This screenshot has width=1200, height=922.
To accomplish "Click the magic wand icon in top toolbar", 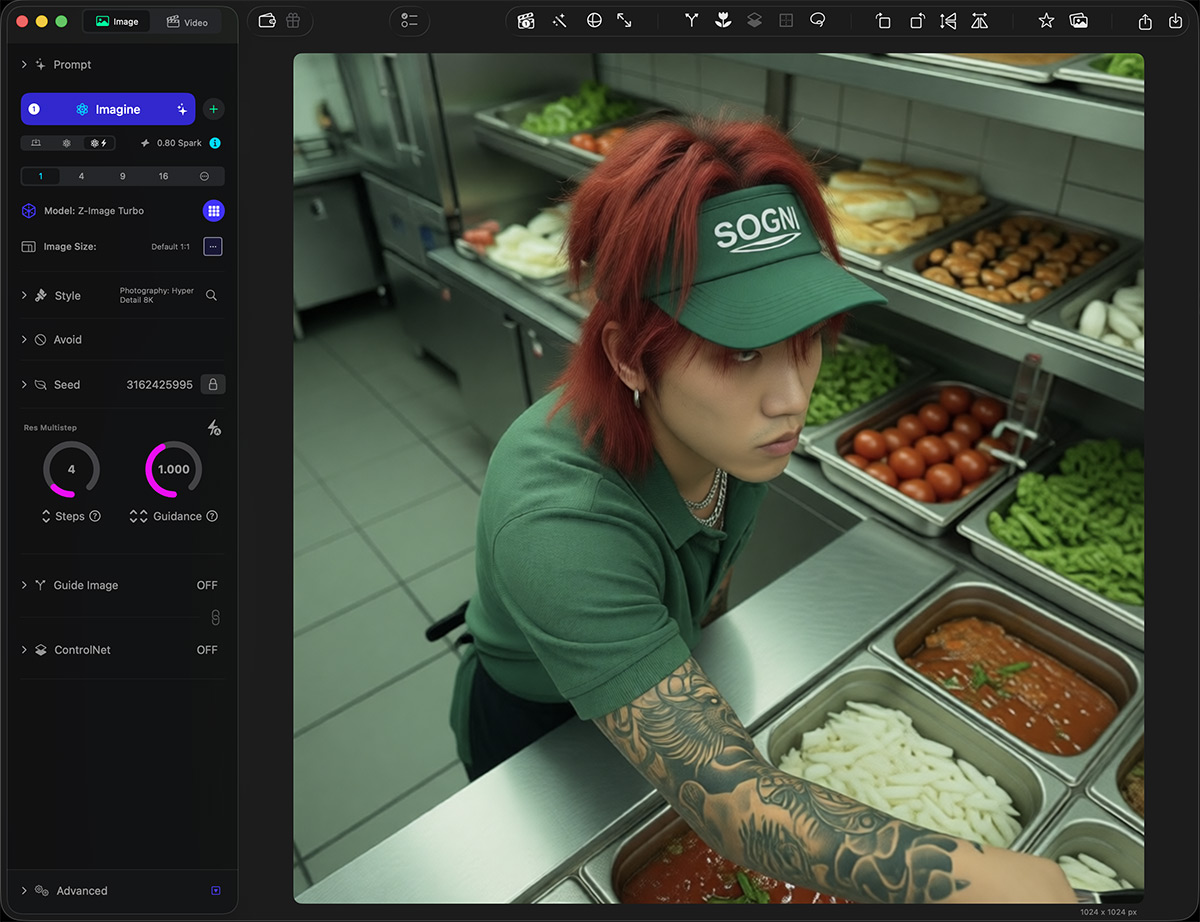I will pos(559,21).
